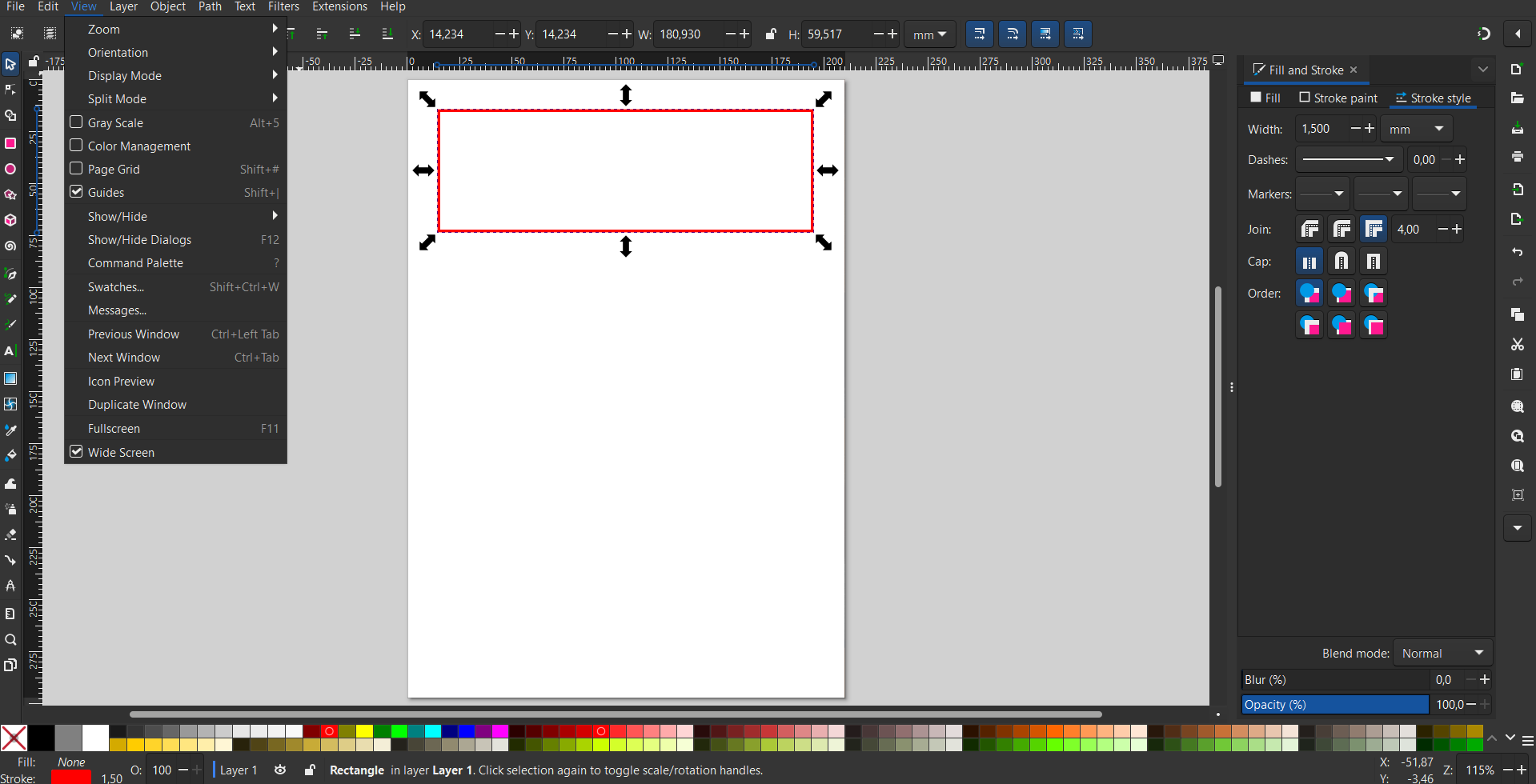Select the Spiral tool
This screenshot has width=1536, height=784.
click(x=10, y=246)
